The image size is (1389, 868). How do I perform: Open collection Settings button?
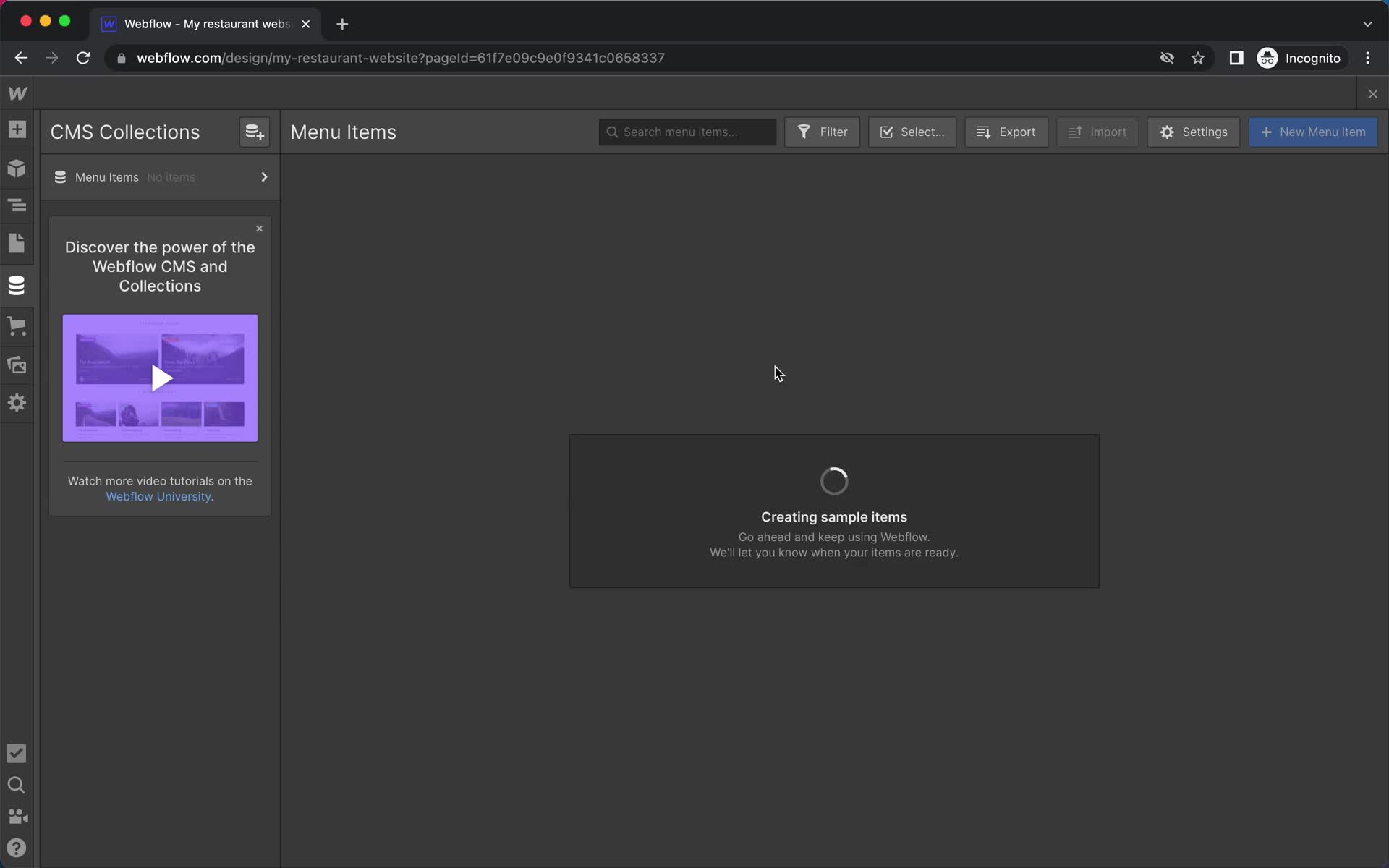click(x=1193, y=132)
